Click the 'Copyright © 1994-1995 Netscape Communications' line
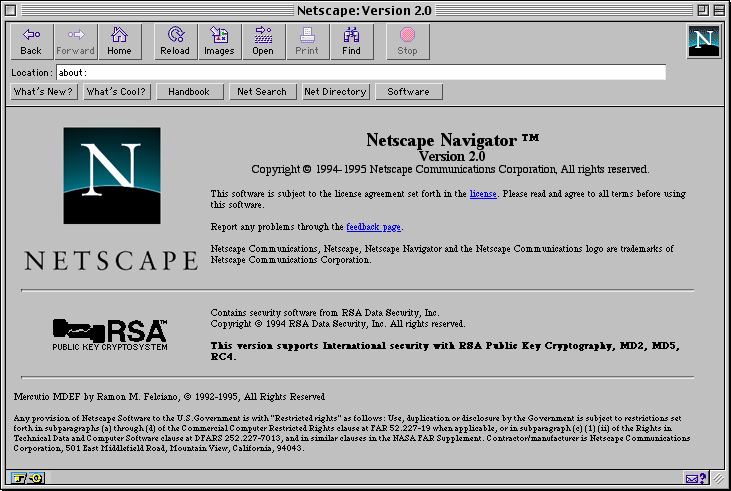Viewport: 731px width, 491px height. [x=450, y=169]
